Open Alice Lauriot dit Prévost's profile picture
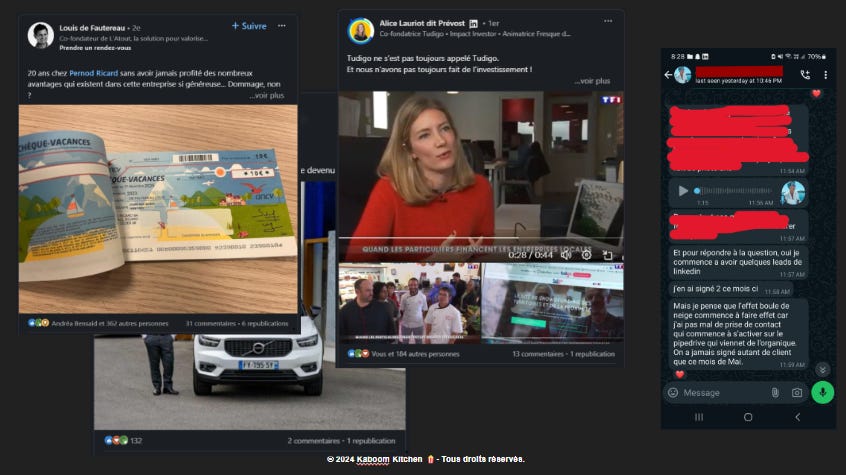The width and height of the screenshot is (846, 475). (x=360, y=31)
